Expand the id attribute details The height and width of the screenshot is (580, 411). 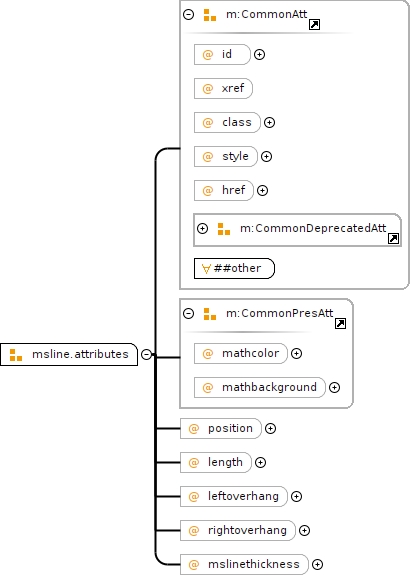click(259, 55)
